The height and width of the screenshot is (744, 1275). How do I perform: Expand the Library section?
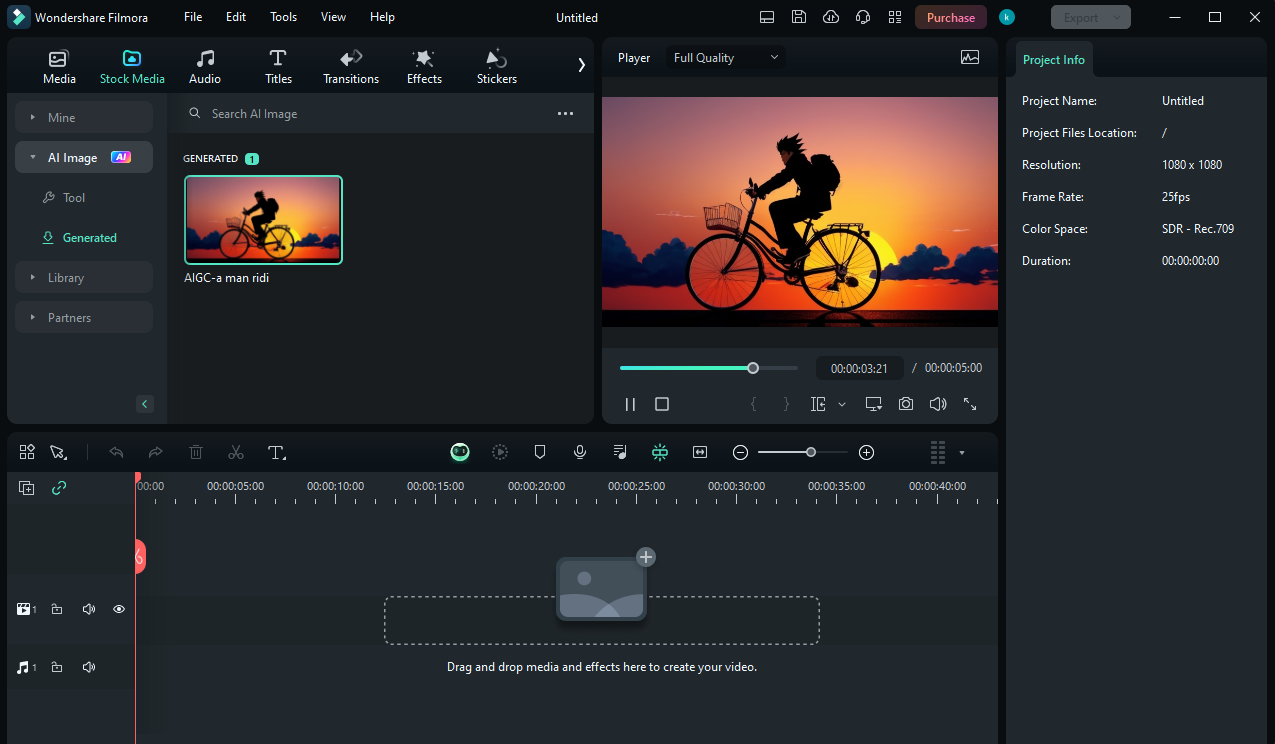[84, 277]
